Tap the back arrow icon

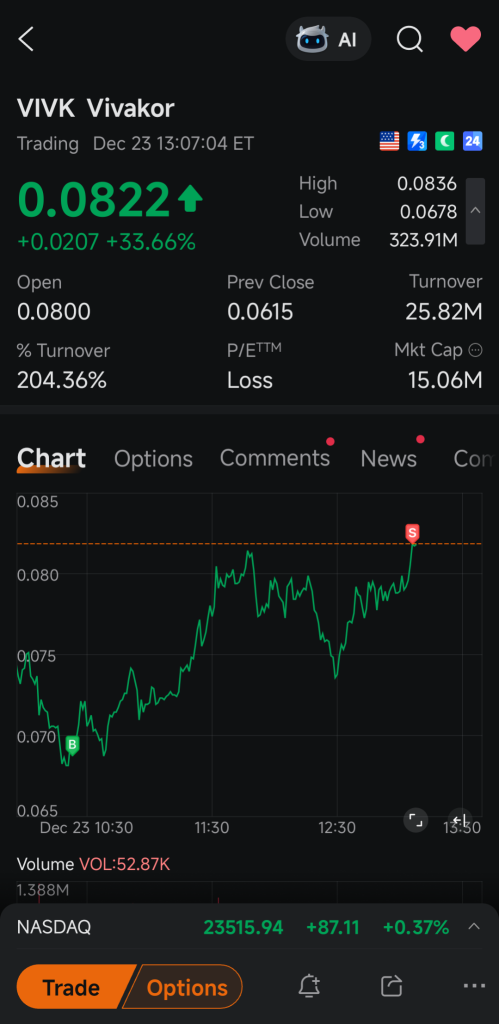pyautogui.click(x=25, y=39)
